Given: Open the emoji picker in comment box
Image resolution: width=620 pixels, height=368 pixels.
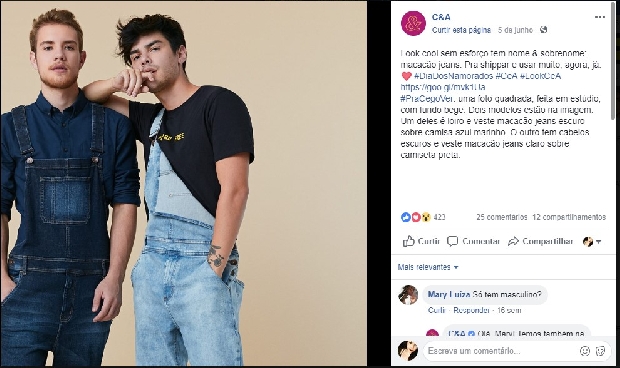Looking at the screenshot, I should tap(584, 351).
